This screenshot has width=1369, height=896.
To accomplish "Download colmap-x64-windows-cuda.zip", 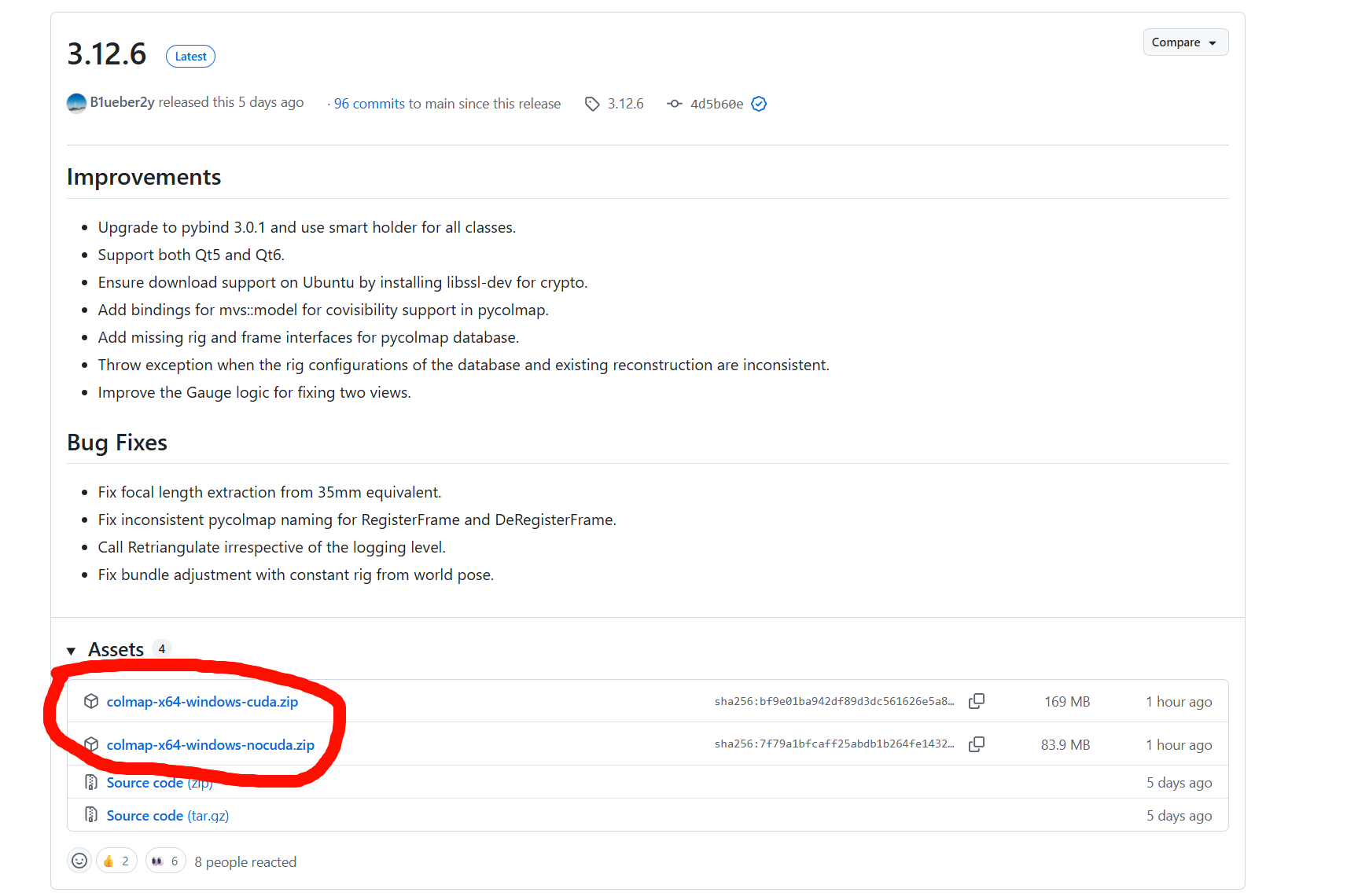I will 202,702.
